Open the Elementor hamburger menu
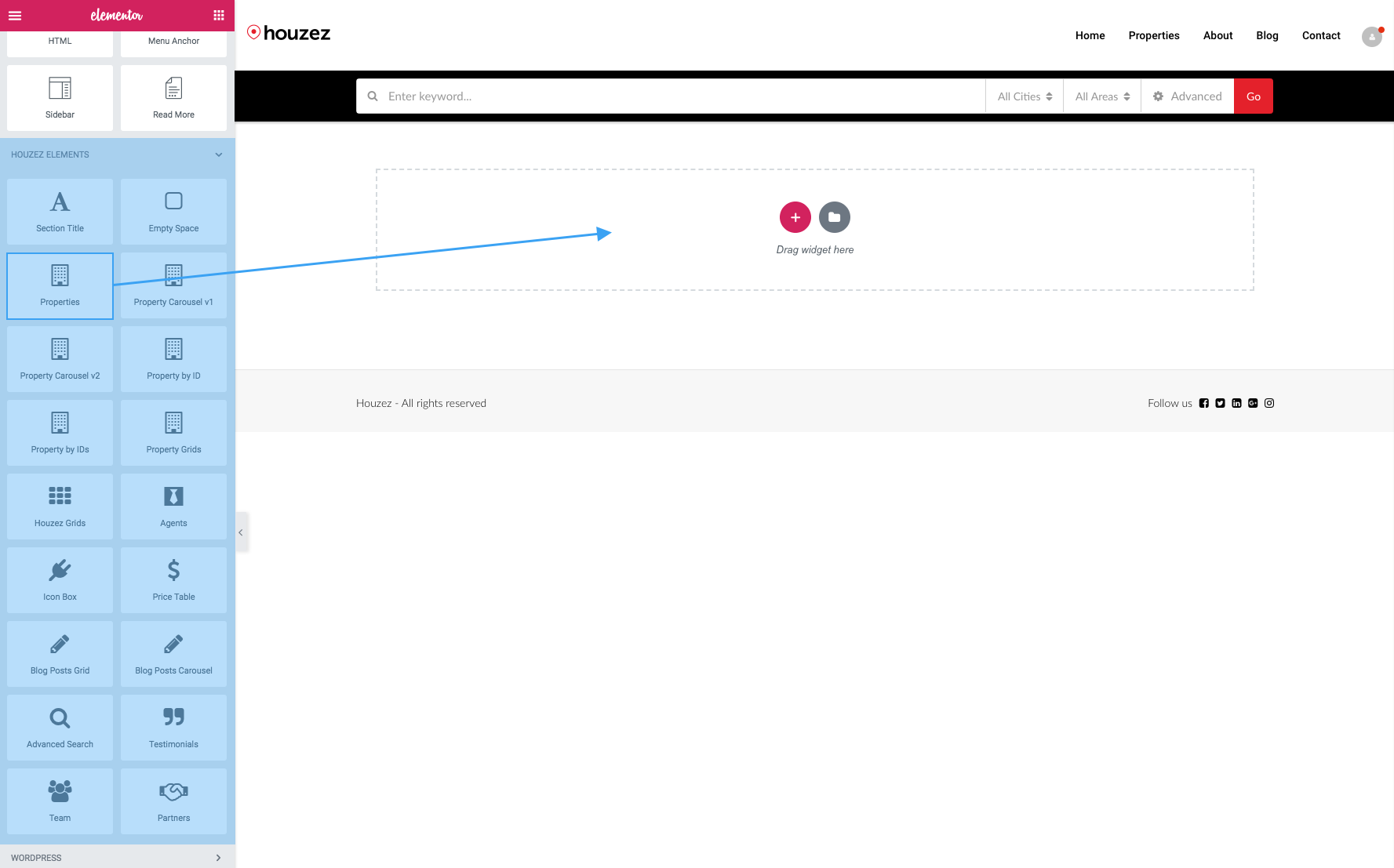Screen dimensions: 1394x868 click(15, 15)
